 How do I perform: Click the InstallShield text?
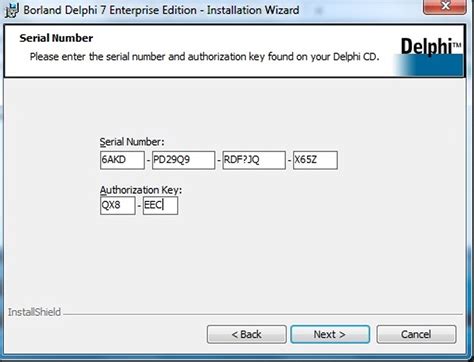coord(34,312)
